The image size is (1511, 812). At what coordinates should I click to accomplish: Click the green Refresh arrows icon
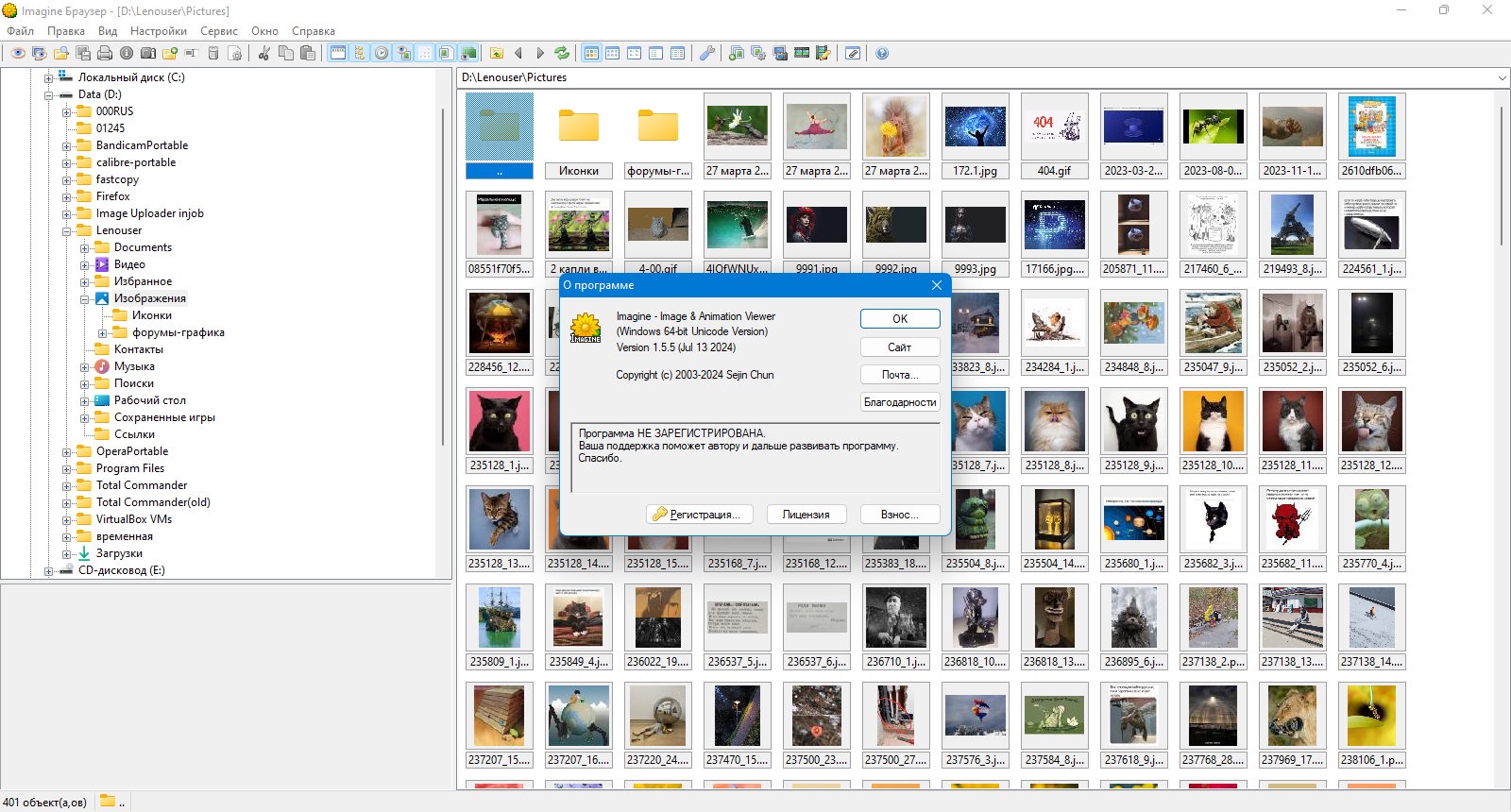pos(562,53)
